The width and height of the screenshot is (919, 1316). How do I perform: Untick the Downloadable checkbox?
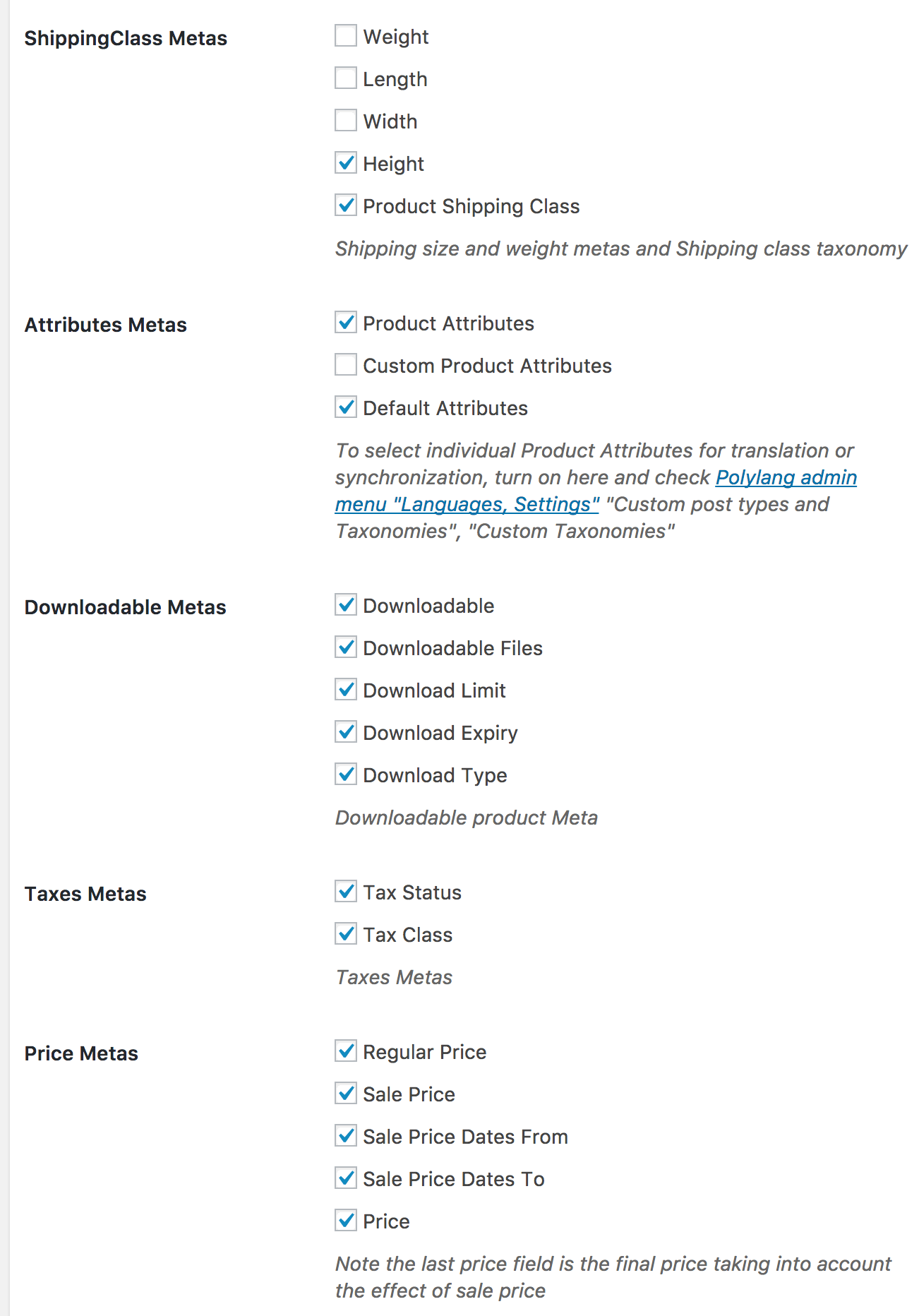(x=346, y=605)
